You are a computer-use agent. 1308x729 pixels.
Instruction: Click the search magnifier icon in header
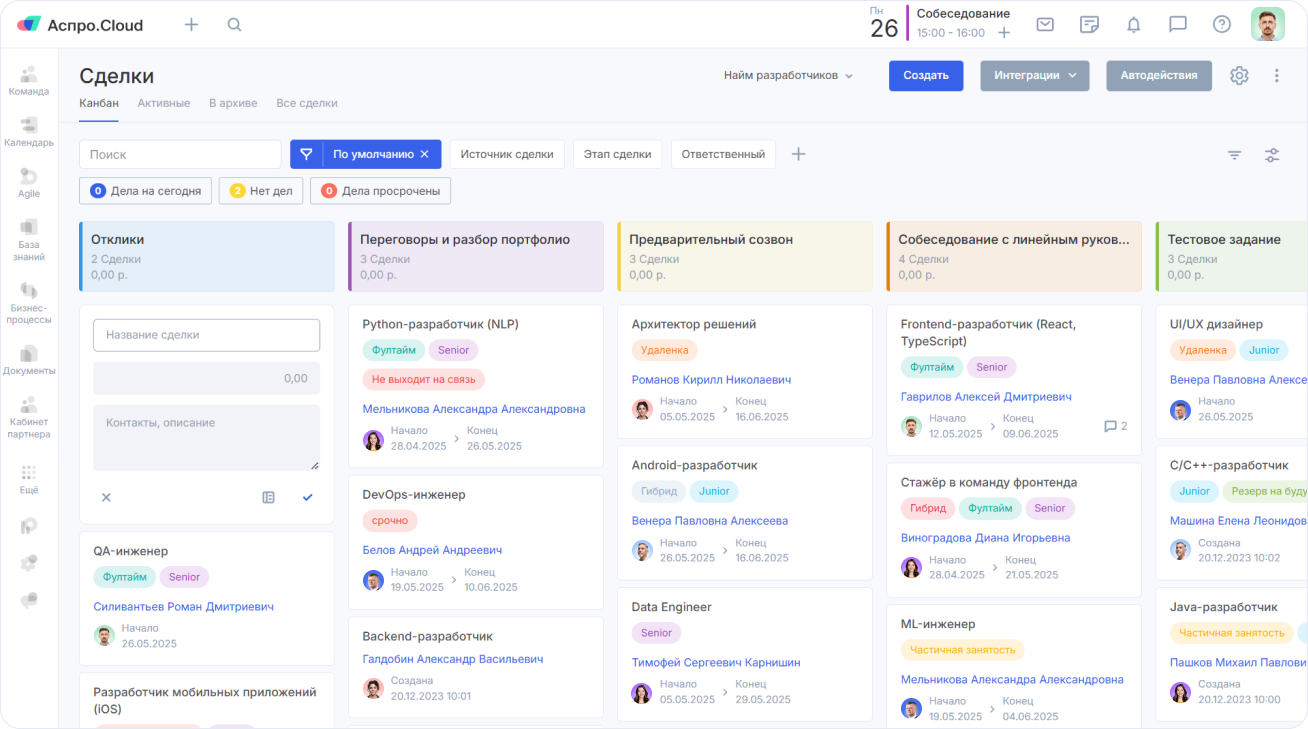[x=234, y=25]
